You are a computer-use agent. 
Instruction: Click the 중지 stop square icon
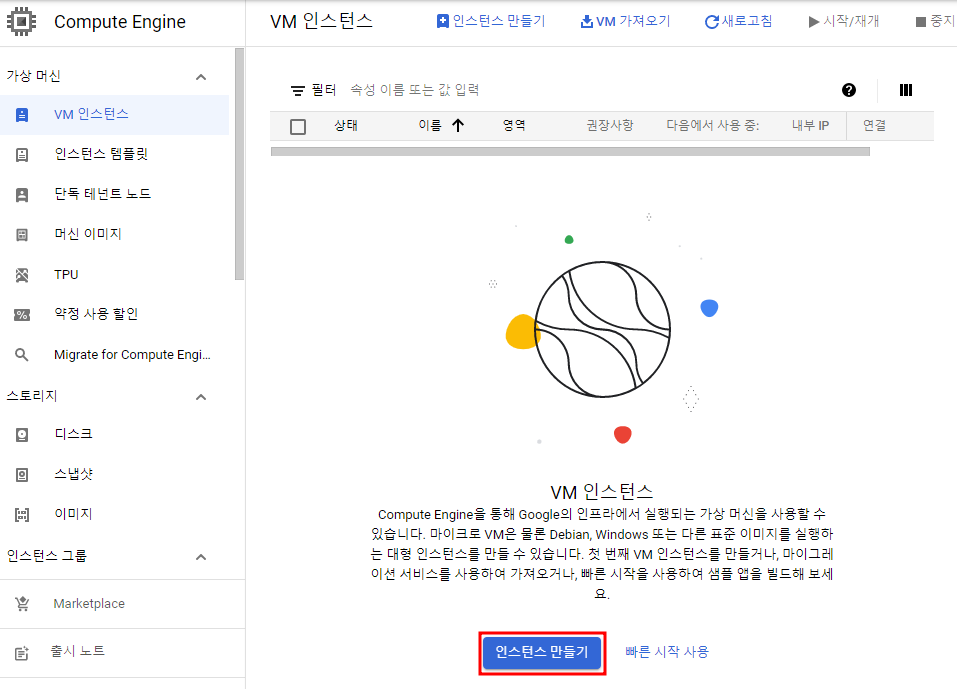921,22
